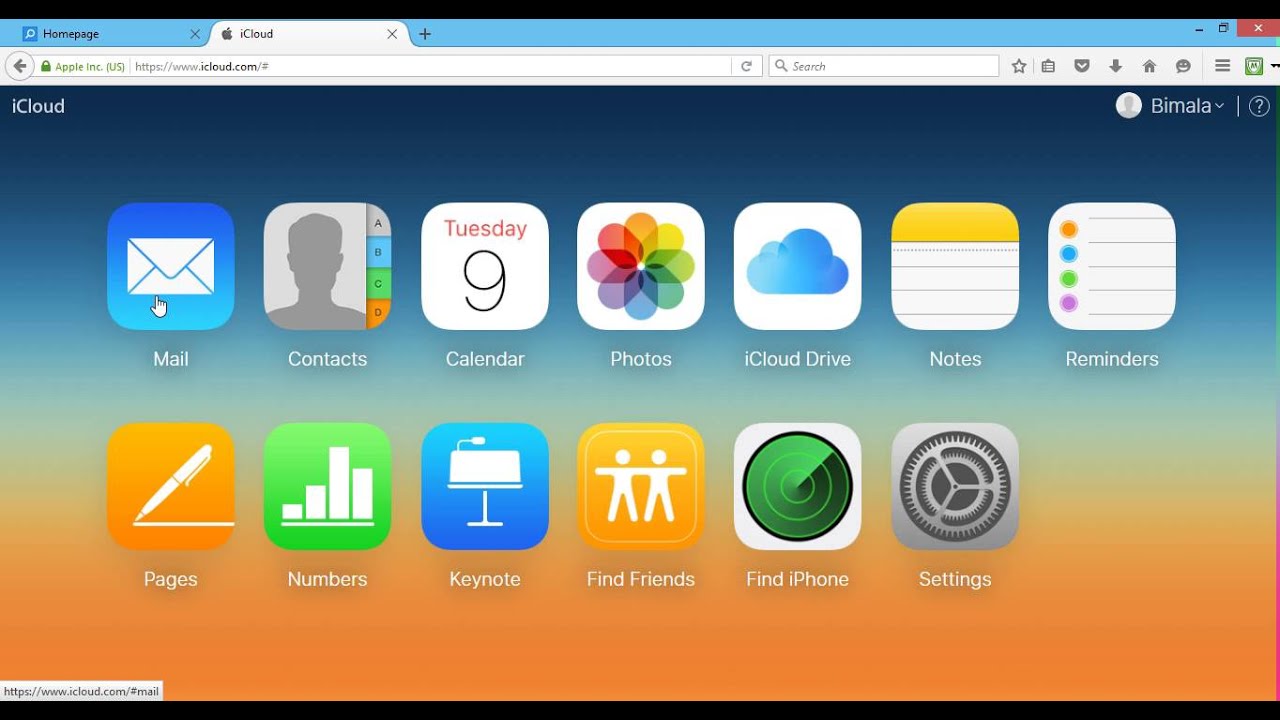This screenshot has width=1280, height=720.
Task: Click the Notes label text
Action: [x=955, y=359]
